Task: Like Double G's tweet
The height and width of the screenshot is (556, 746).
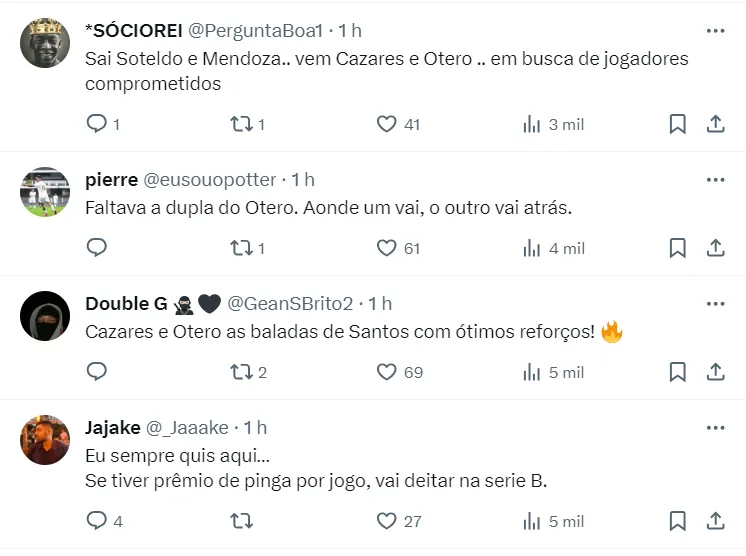Action: pos(387,372)
